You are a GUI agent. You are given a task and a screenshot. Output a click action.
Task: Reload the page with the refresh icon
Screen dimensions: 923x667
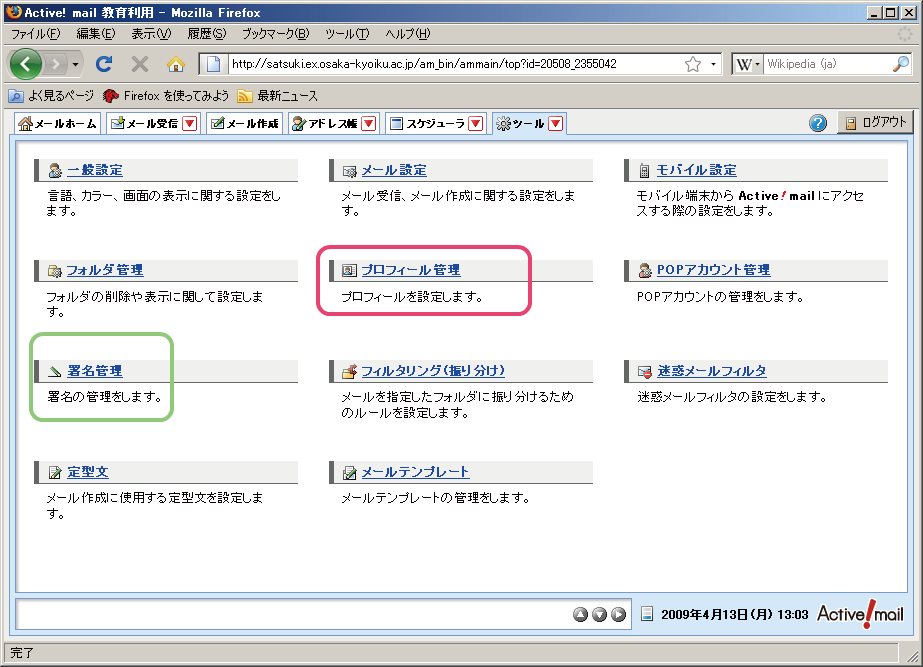point(104,64)
